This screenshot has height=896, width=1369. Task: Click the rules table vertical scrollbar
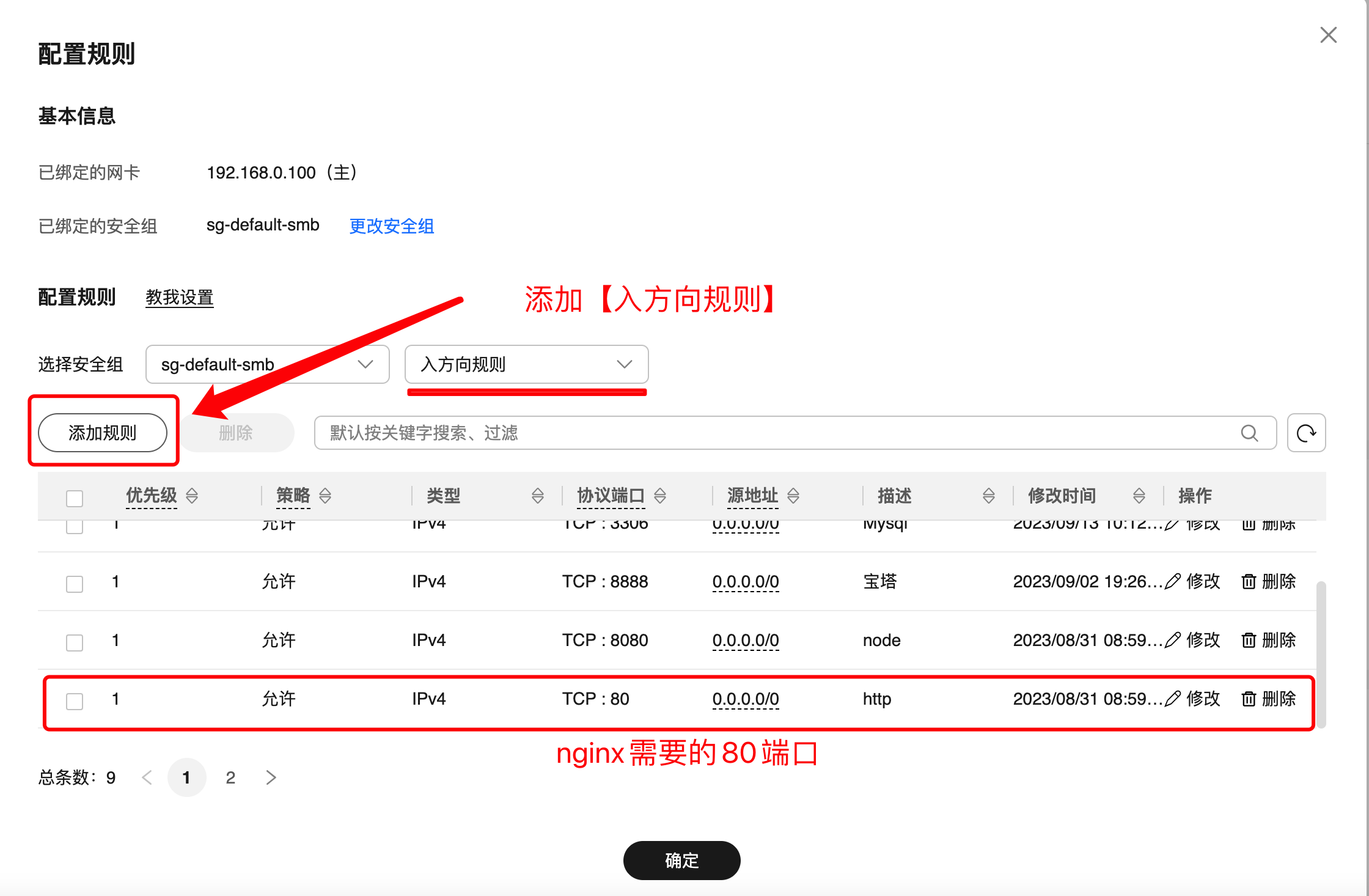pos(1321,654)
